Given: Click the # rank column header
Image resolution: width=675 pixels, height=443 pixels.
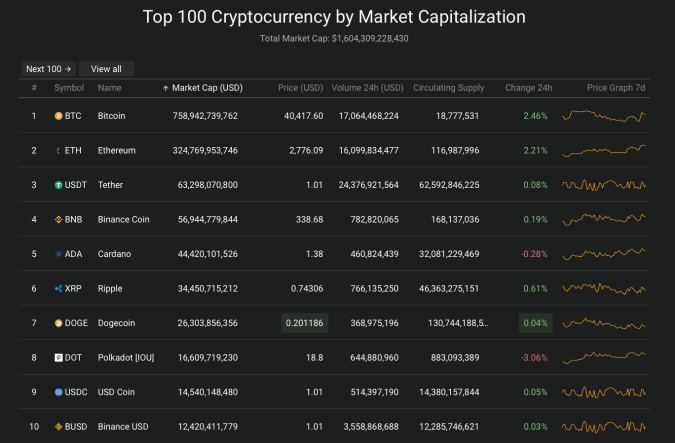Looking at the screenshot, I should (34, 88).
